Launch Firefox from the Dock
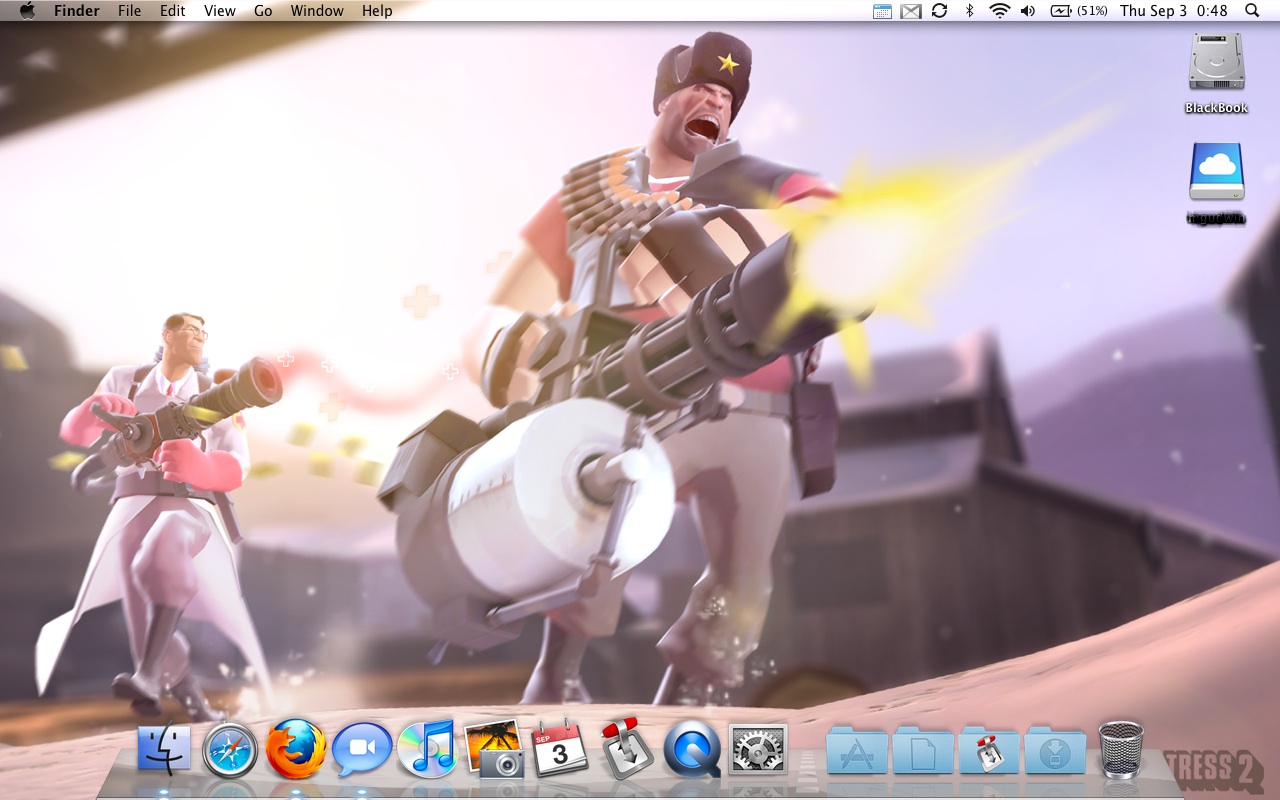 coord(296,748)
